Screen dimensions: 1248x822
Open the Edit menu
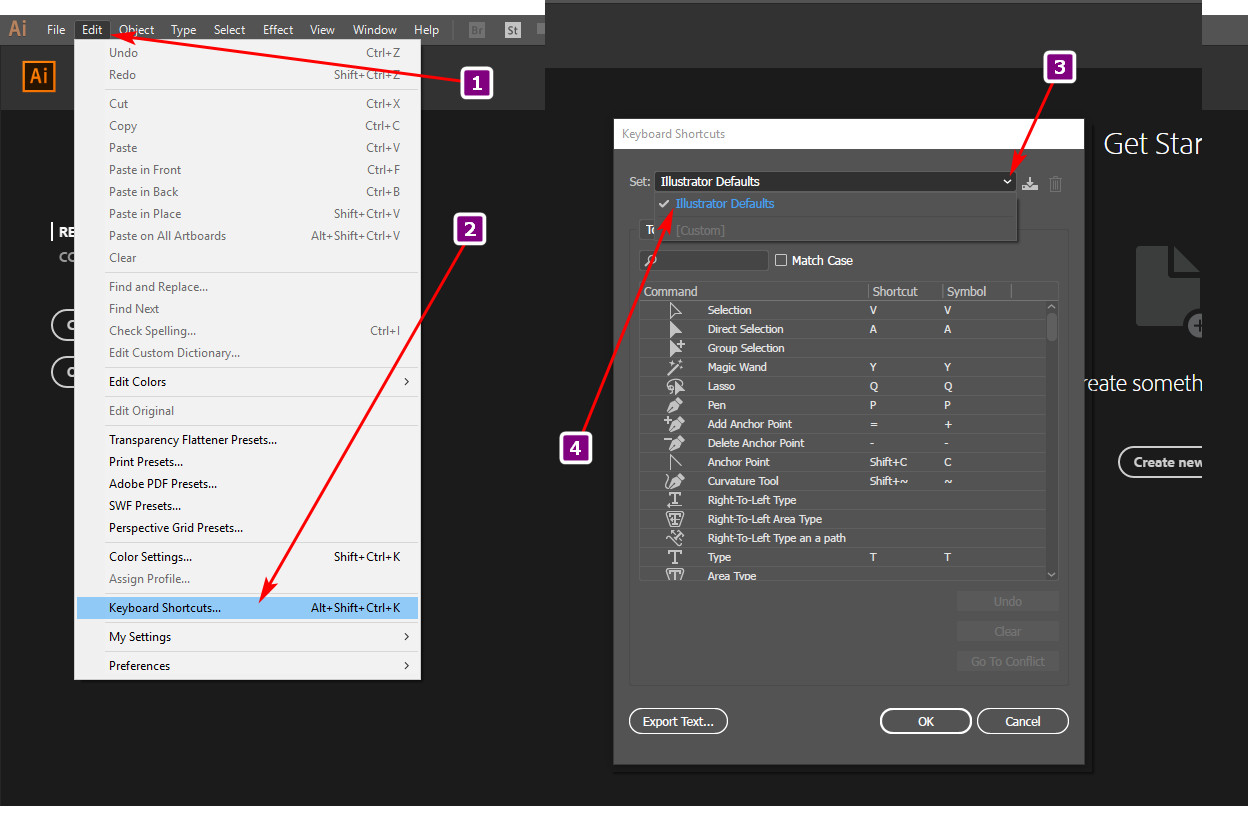92,30
